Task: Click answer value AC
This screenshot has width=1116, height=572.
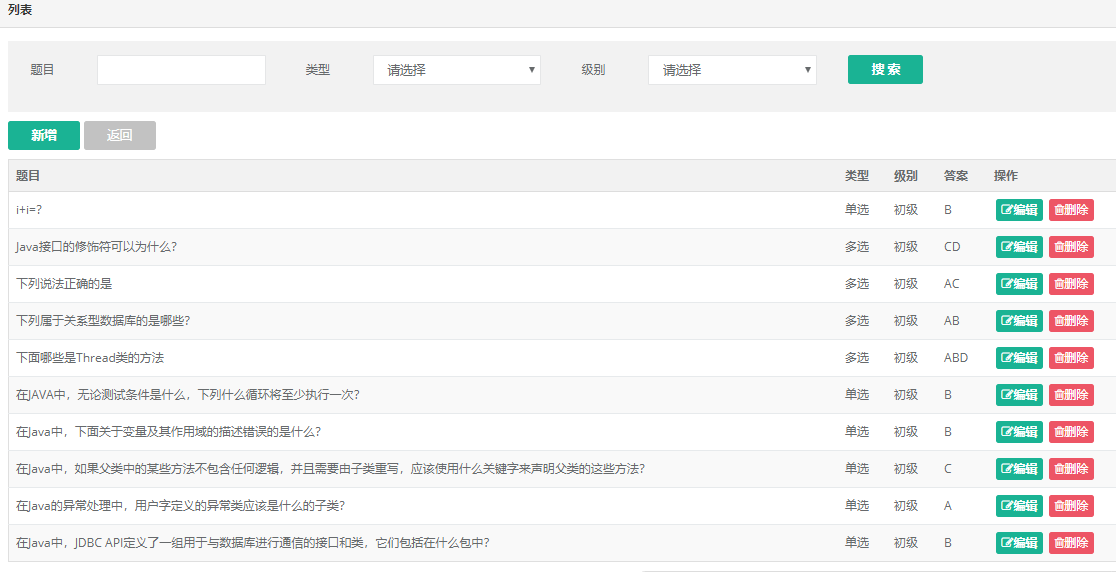Action: [952, 284]
